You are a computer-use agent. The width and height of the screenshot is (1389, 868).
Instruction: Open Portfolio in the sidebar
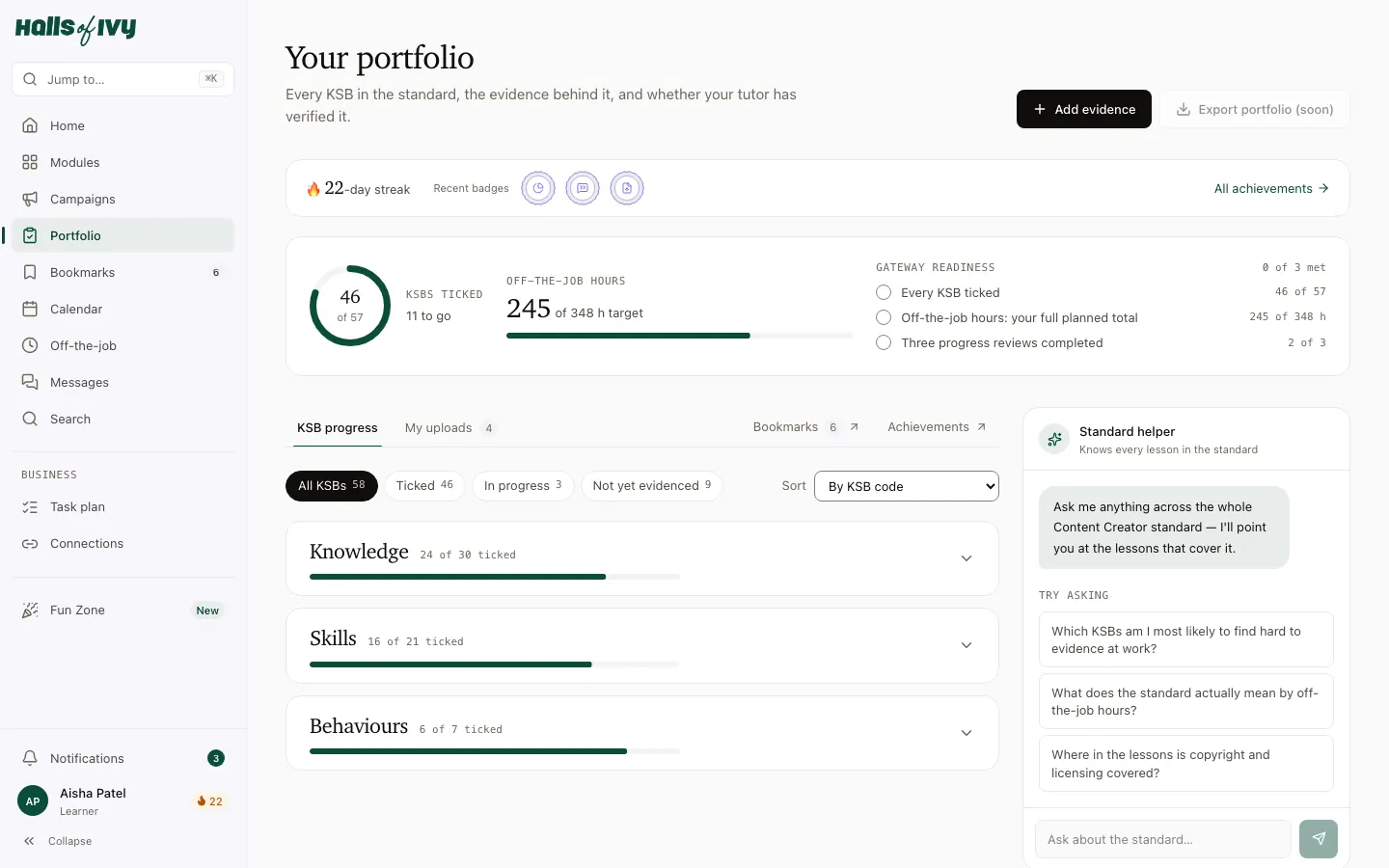123,235
